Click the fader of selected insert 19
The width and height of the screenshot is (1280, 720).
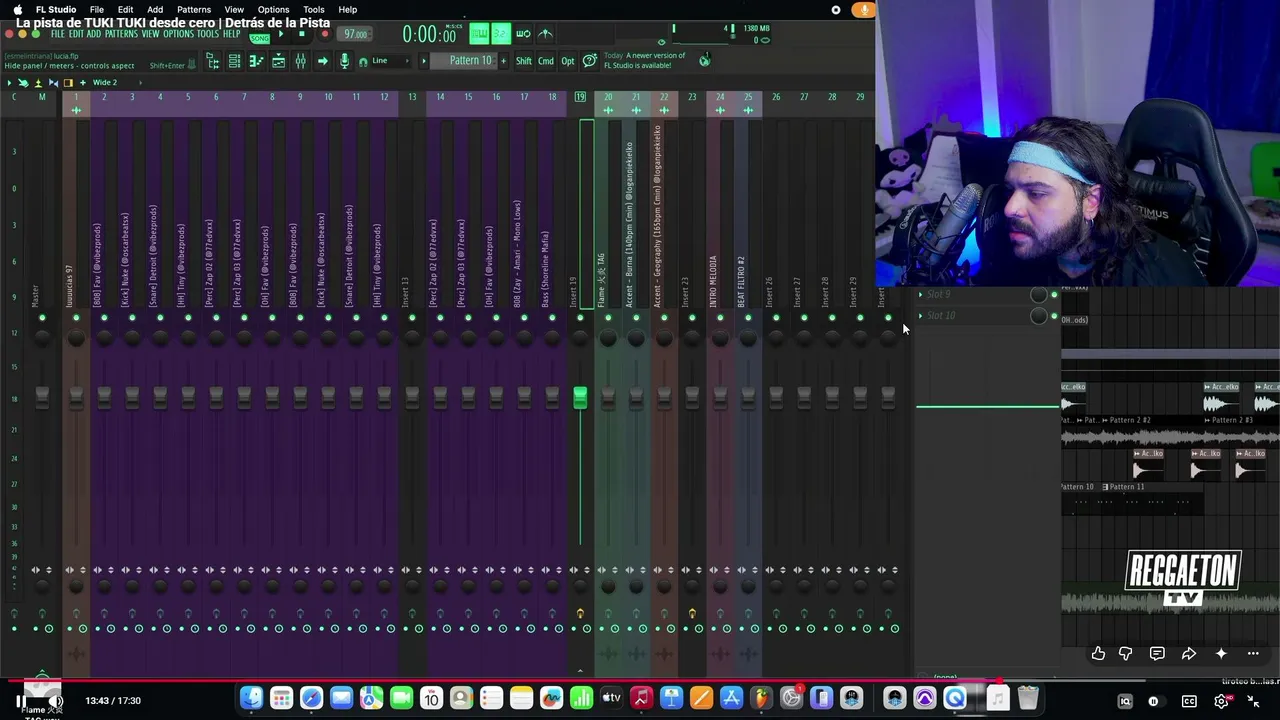[x=580, y=398]
